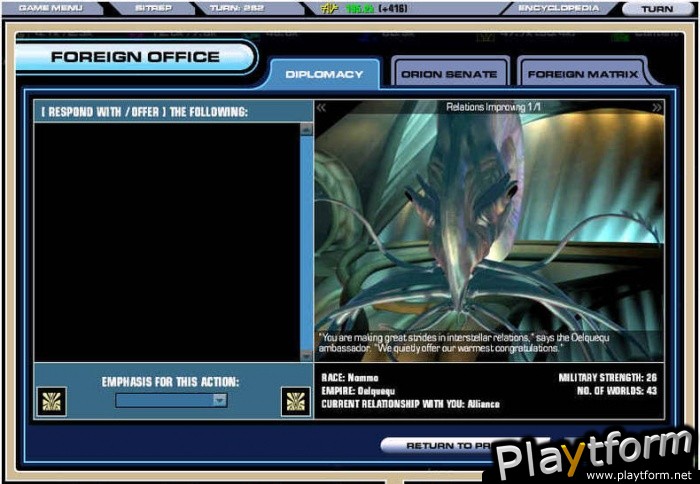Image resolution: width=700 pixels, height=484 pixels.
Task: Click the No. of Worlds: 43 text
Action: tap(617, 391)
